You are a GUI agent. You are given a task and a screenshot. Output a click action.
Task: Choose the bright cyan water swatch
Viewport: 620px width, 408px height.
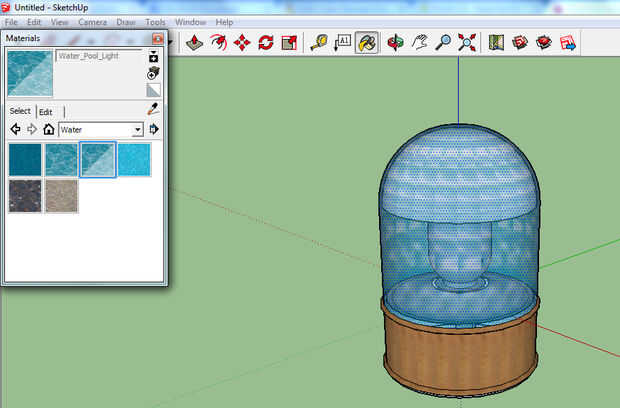point(134,159)
